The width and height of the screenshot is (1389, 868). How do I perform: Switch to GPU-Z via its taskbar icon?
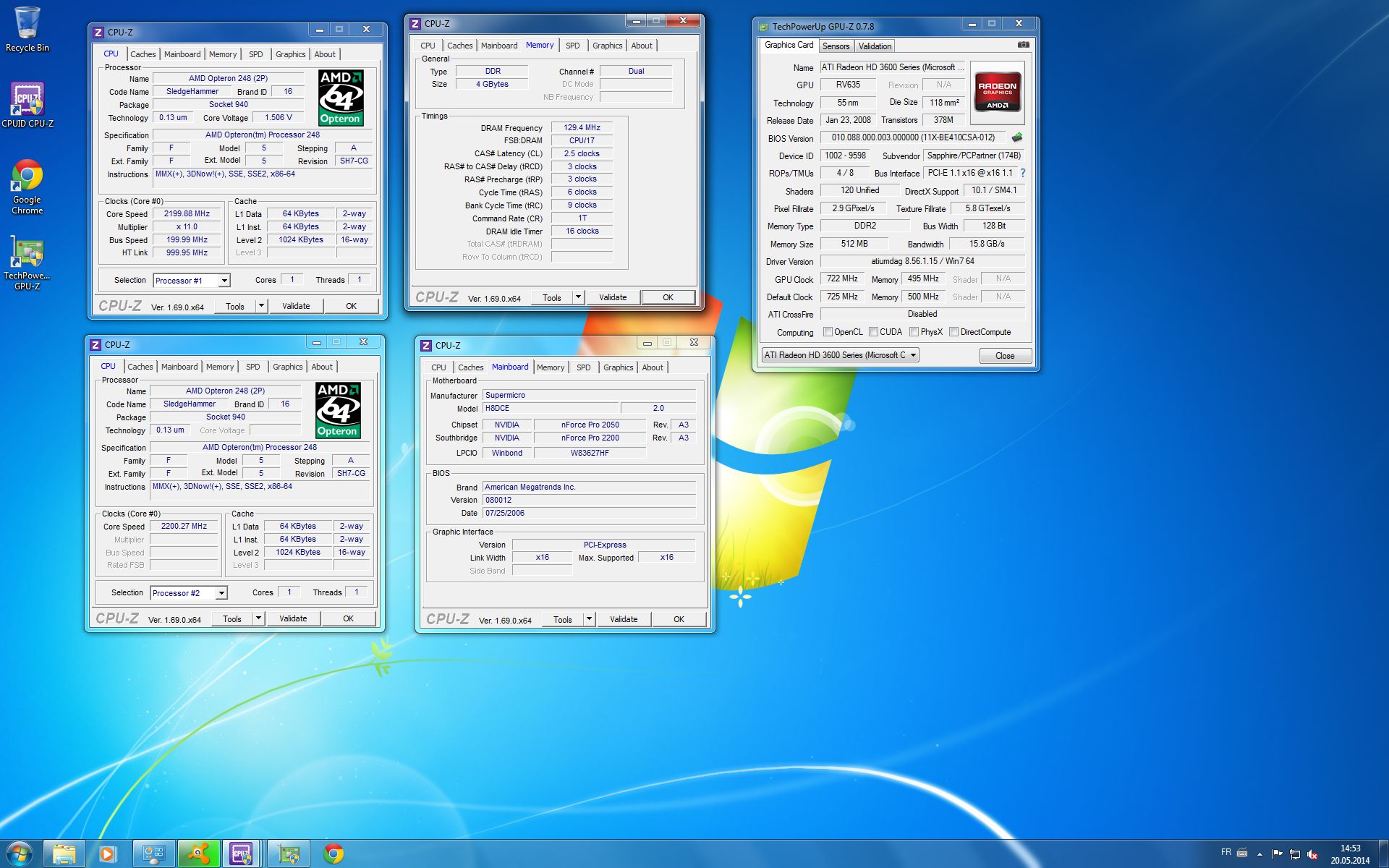tap(289, 854)
